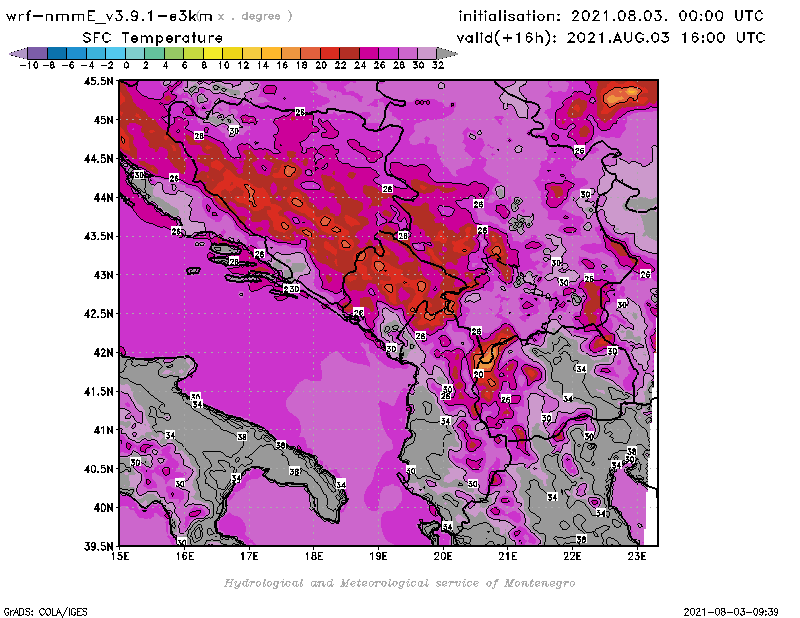Choose the yellow 8 to 10 legend swatch
This screenshot has width=800, height=618.
(213, 54)
